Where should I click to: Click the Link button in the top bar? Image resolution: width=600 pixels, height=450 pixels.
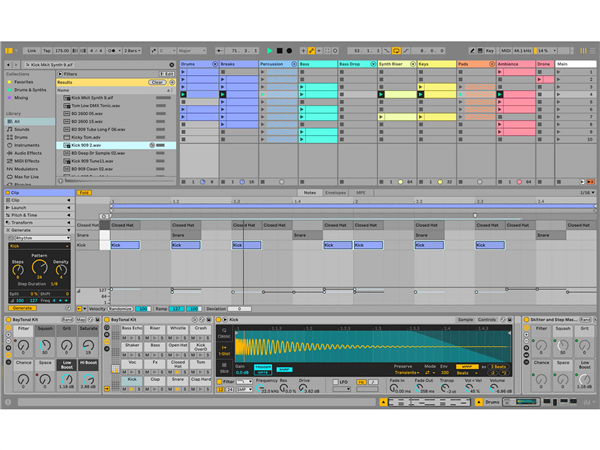pos(32,50)
